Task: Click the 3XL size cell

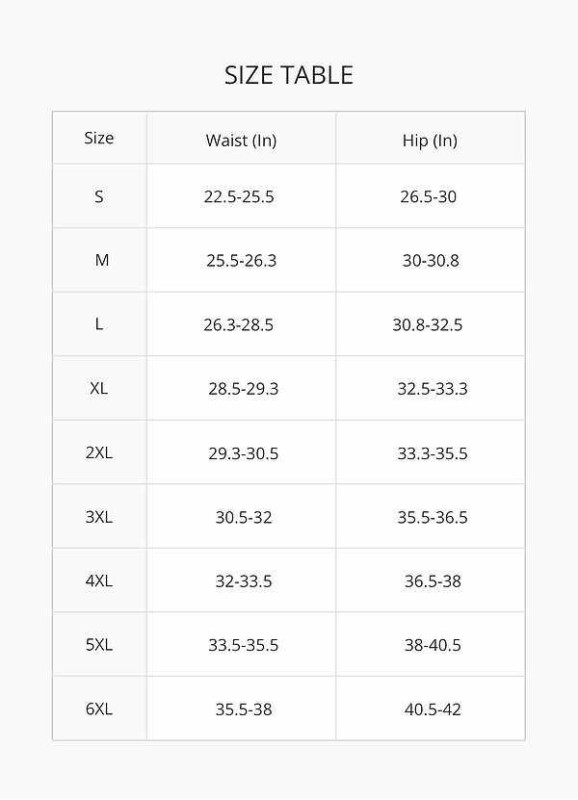Action: (x=99, y=517)
